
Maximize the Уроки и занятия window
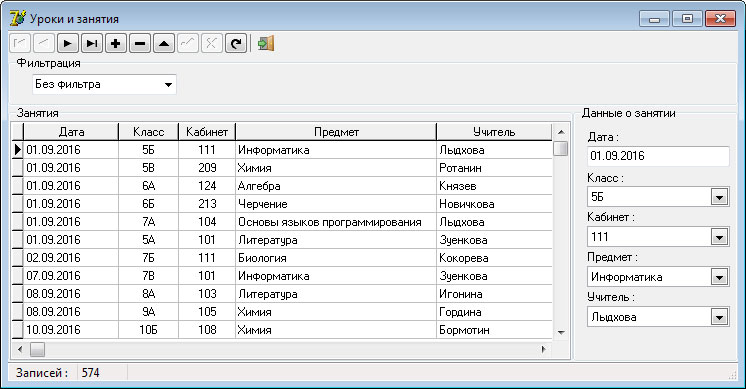[687, 19]
